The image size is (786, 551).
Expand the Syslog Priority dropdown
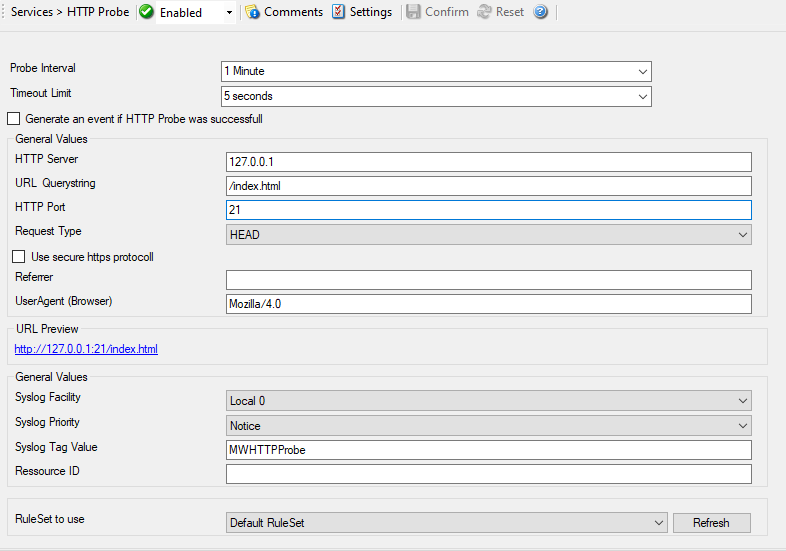pos(742,426)
